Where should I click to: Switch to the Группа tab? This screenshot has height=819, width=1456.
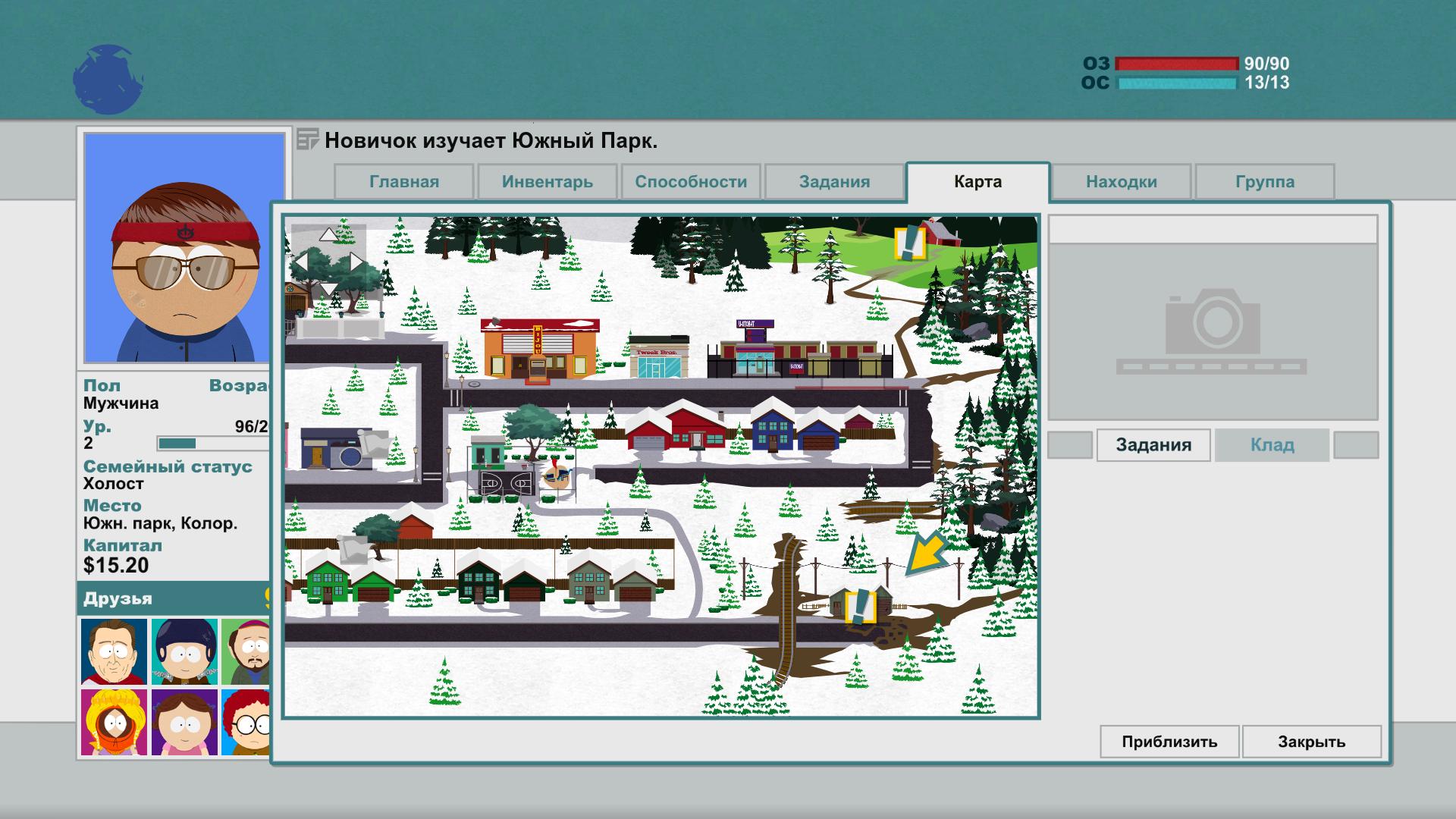click(x=1265, y=182)
